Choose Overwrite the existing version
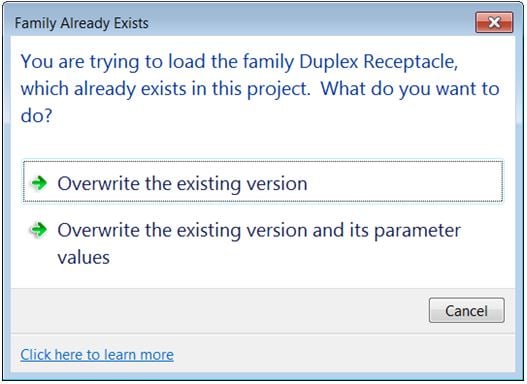The height and width of the screenshot is (384, 527). (263, 182)
